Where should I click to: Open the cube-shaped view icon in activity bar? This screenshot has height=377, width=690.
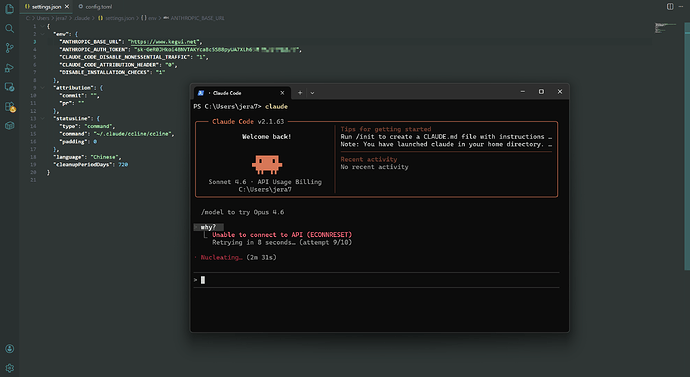[9, 126]
